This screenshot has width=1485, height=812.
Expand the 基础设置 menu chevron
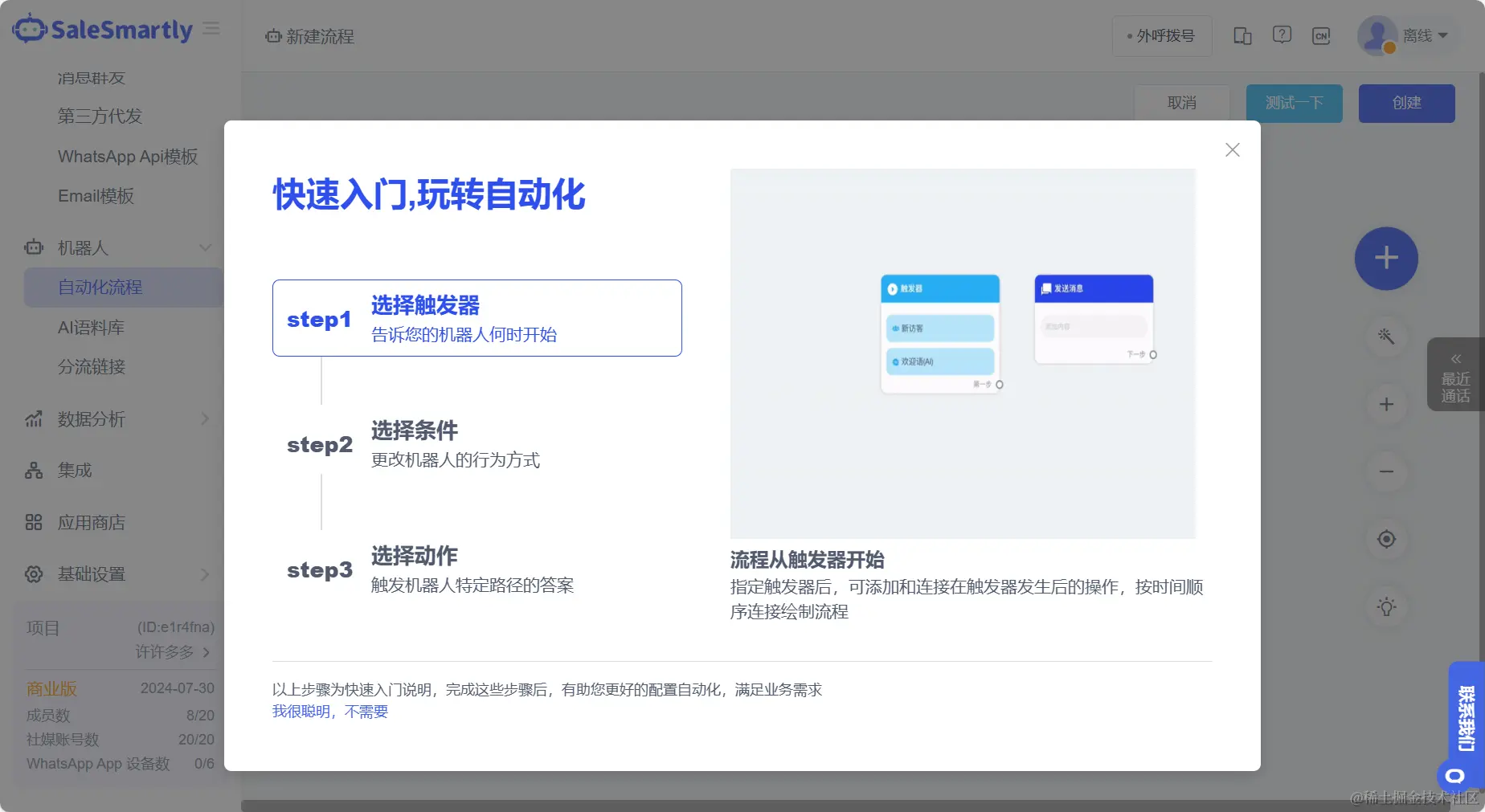(205, 574)
